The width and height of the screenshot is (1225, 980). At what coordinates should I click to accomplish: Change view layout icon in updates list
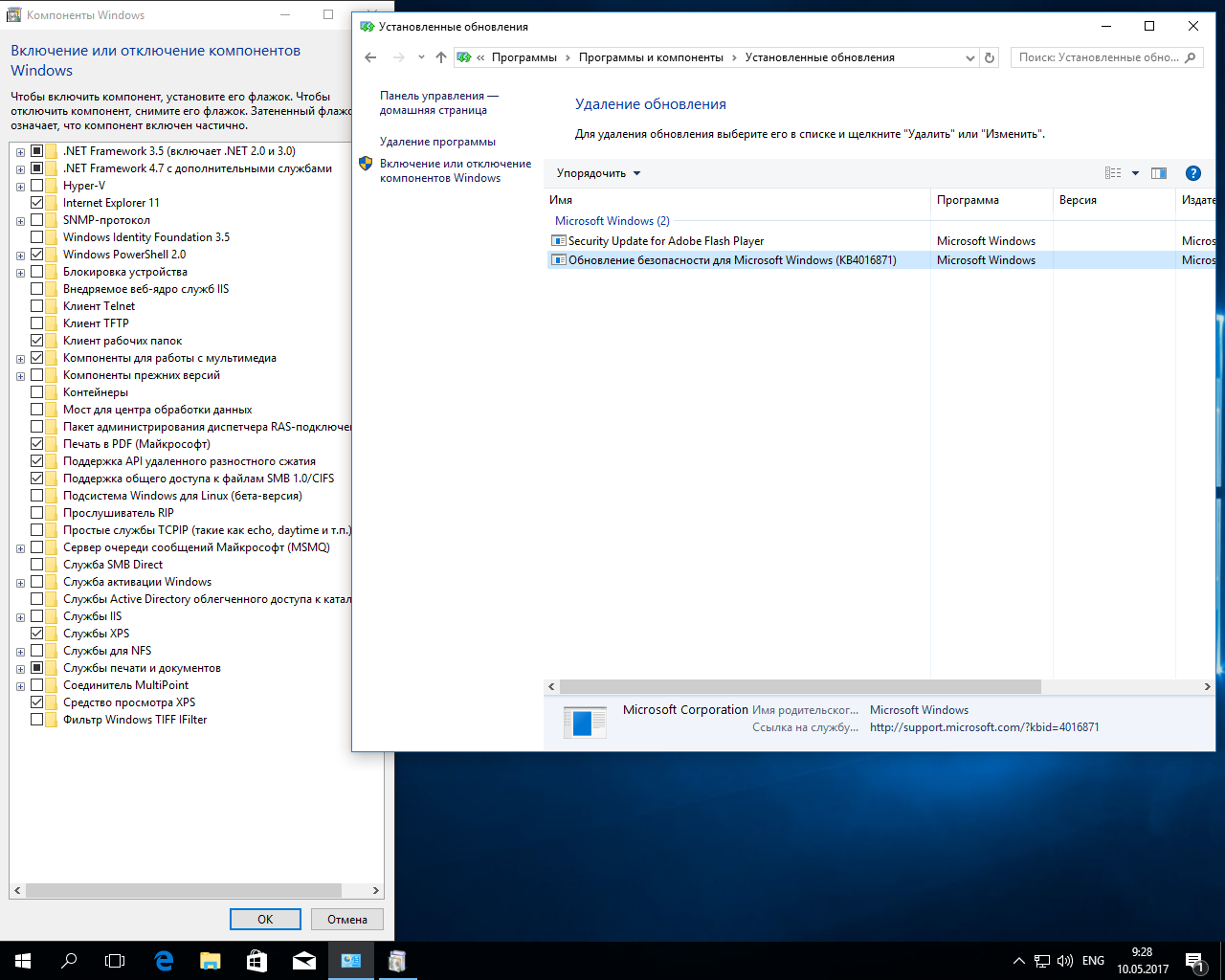(x=1113, y=173)
